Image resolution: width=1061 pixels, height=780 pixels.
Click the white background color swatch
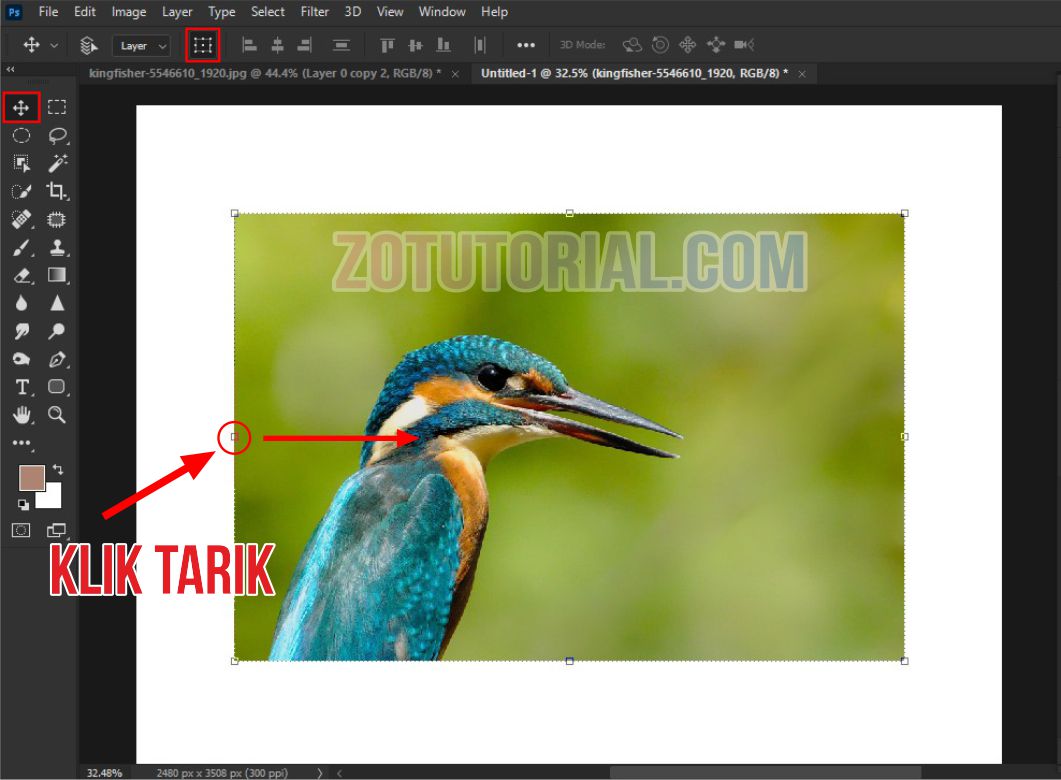tap(53, 499)
